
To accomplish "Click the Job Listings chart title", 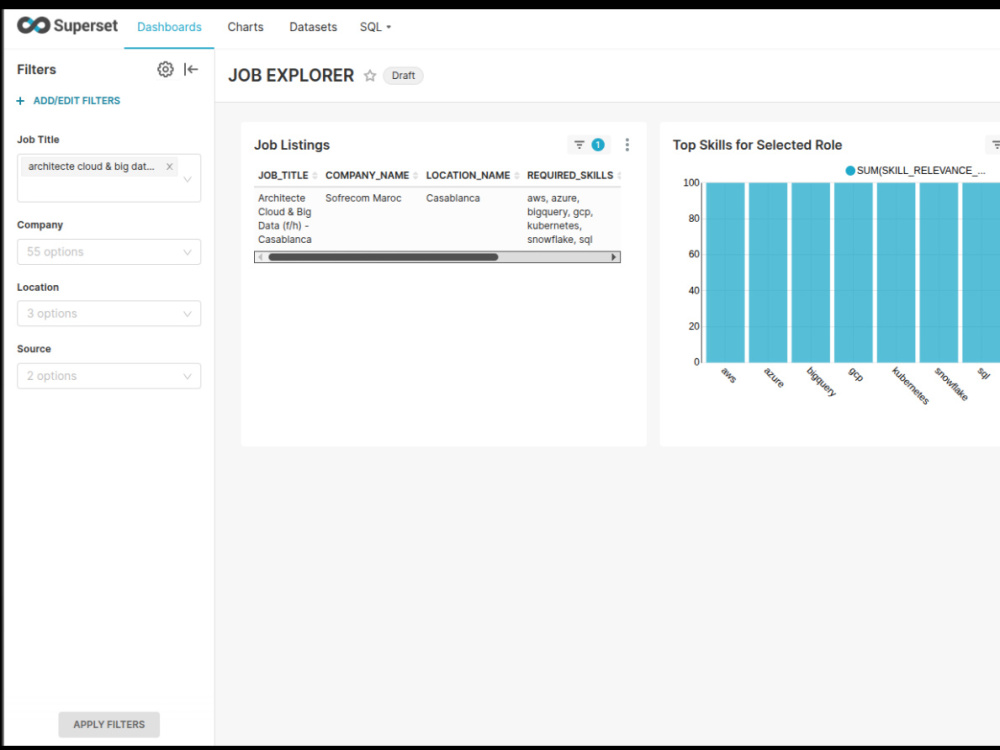I will point(292,145).
